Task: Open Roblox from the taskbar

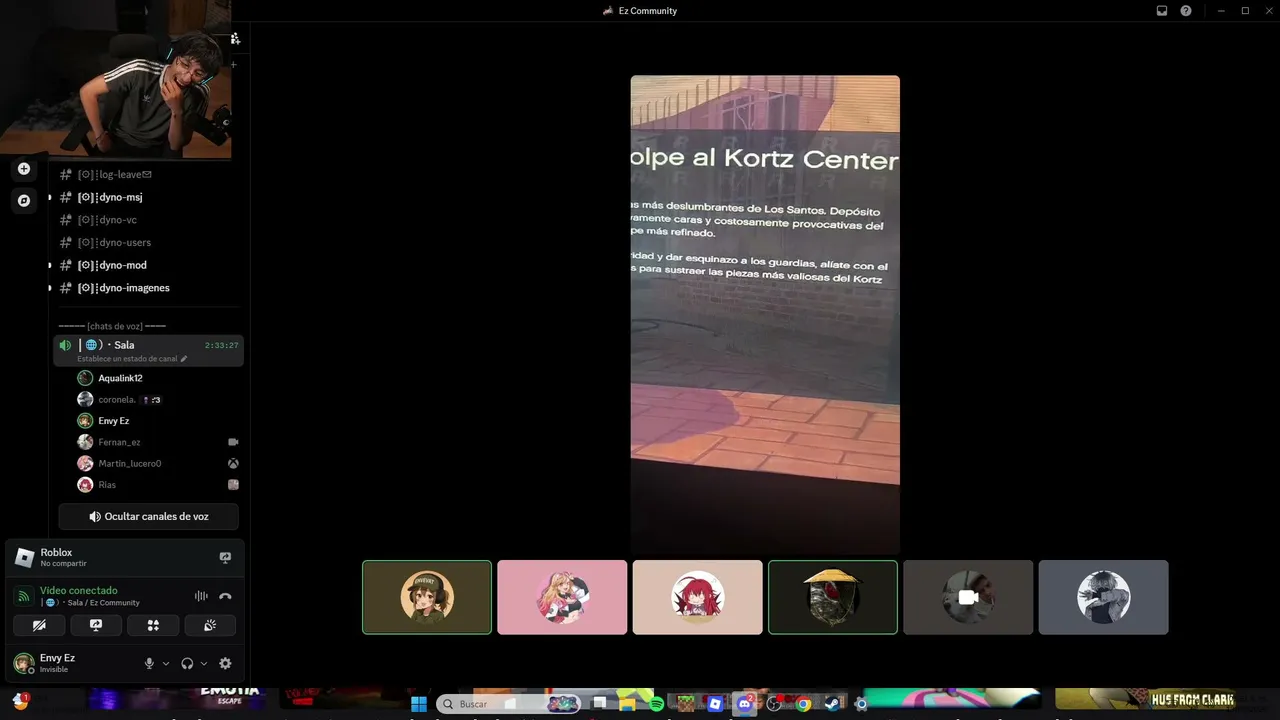Action: point(715,704)
